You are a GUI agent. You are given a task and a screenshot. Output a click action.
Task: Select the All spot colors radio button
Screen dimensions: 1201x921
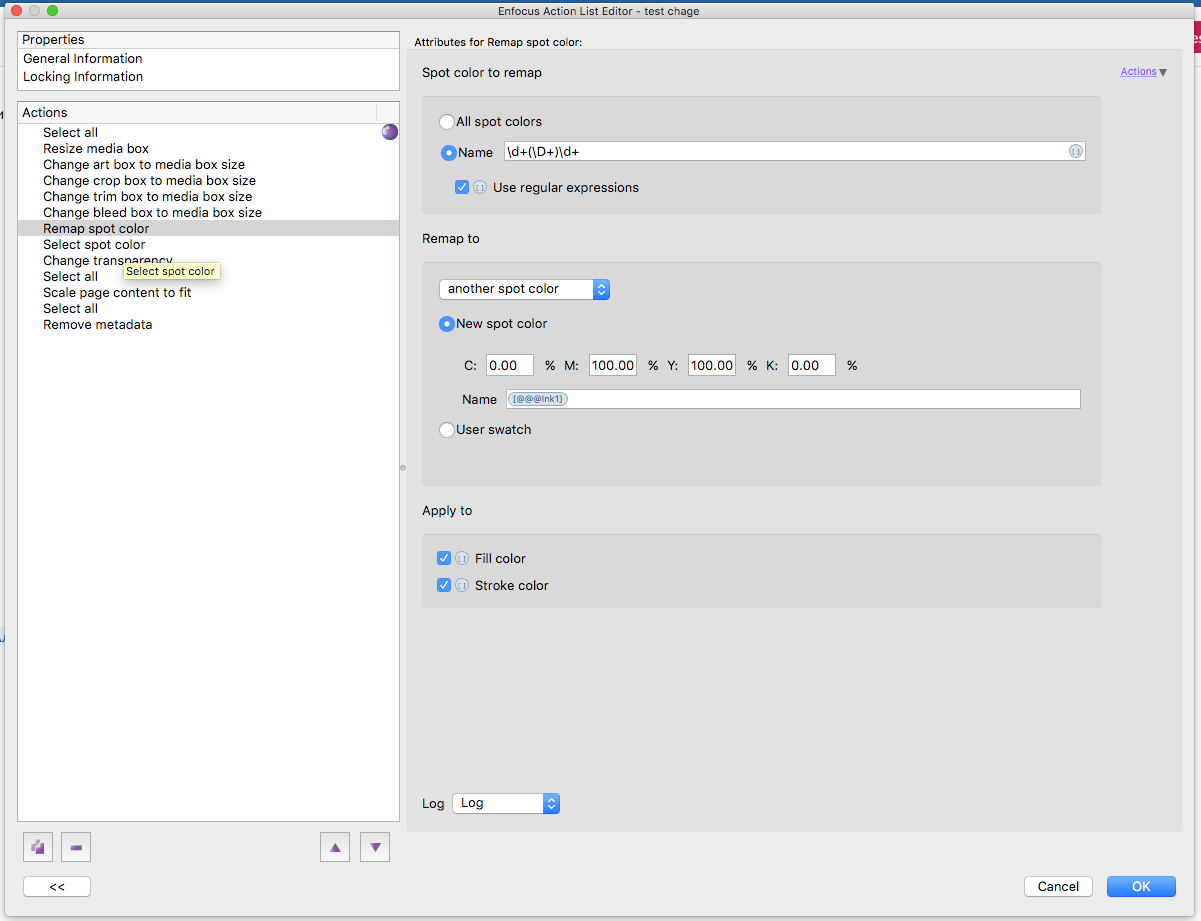click(447, 122)
